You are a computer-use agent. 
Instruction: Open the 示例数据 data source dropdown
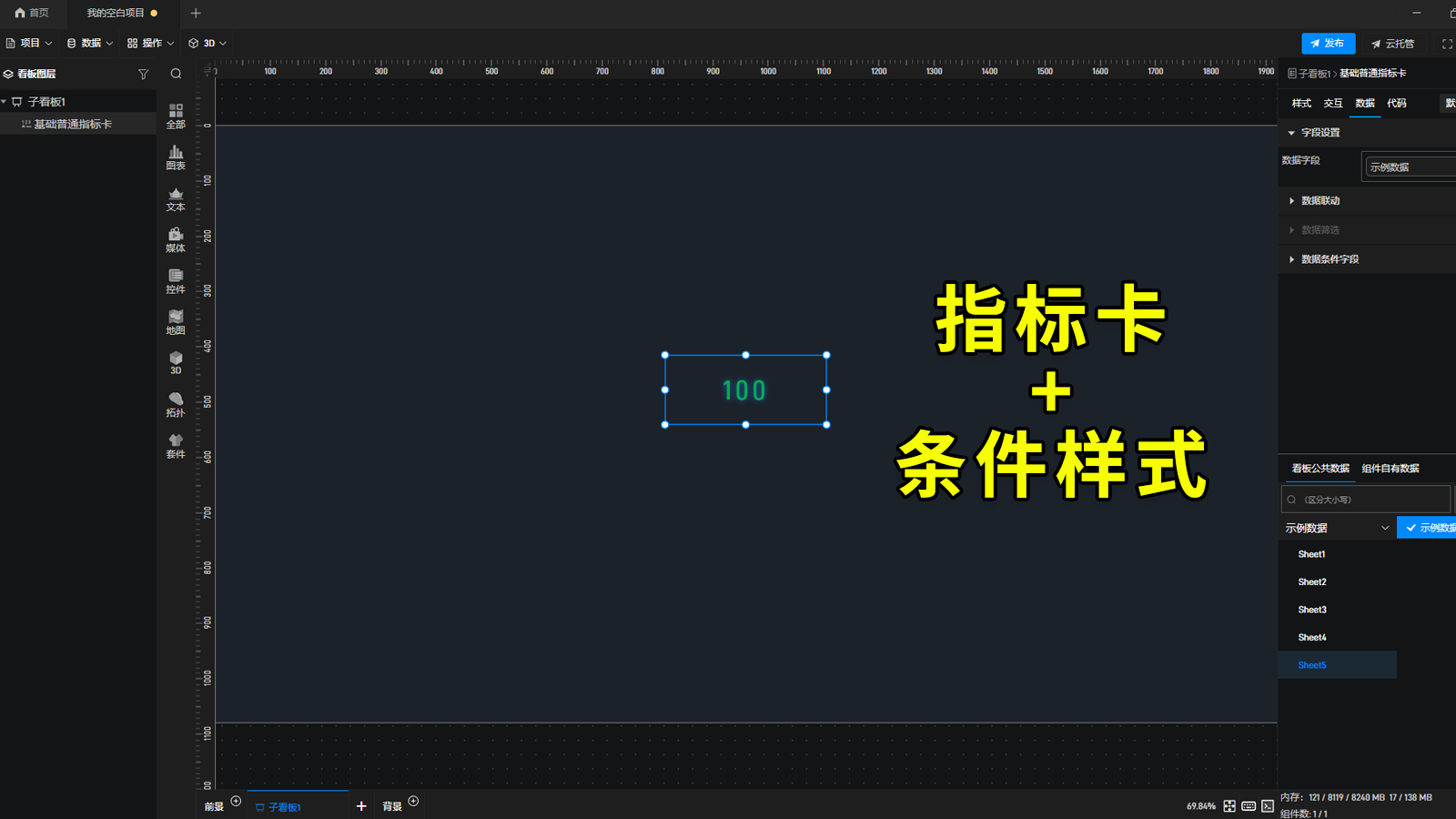(1336, 527)
